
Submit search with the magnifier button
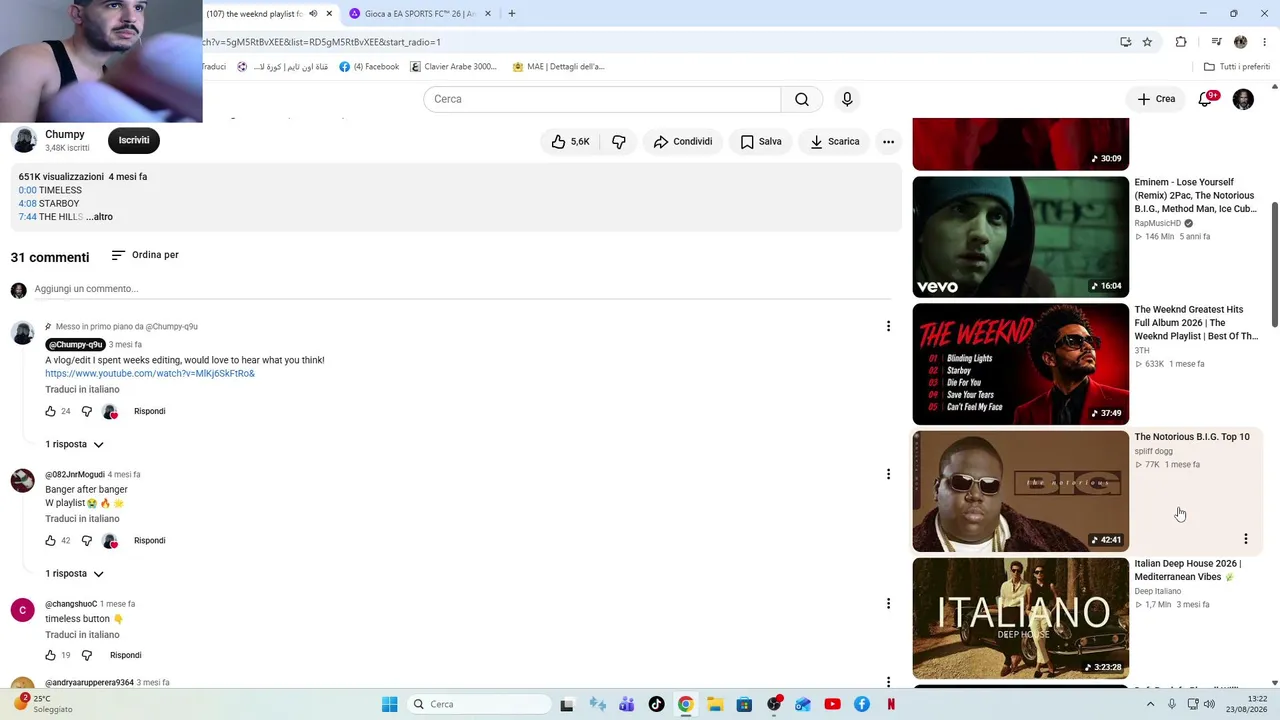coord(802,99)
